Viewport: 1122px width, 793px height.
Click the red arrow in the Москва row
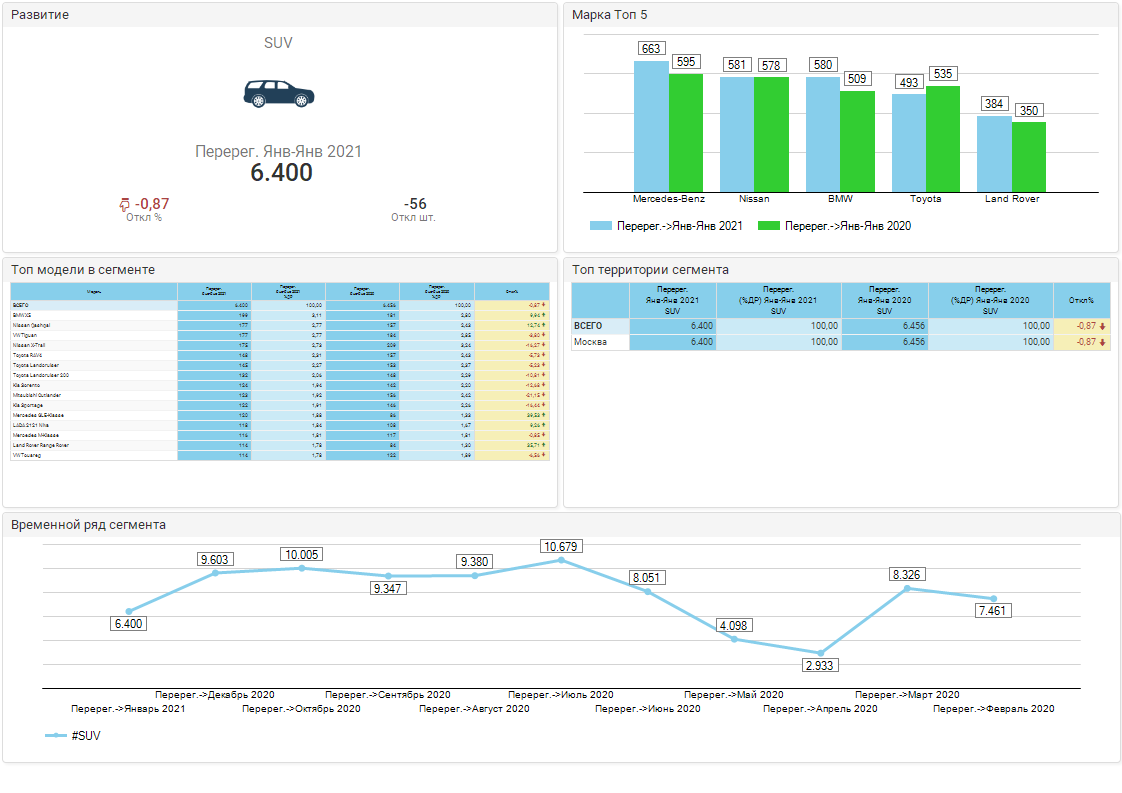[1102, 342]
